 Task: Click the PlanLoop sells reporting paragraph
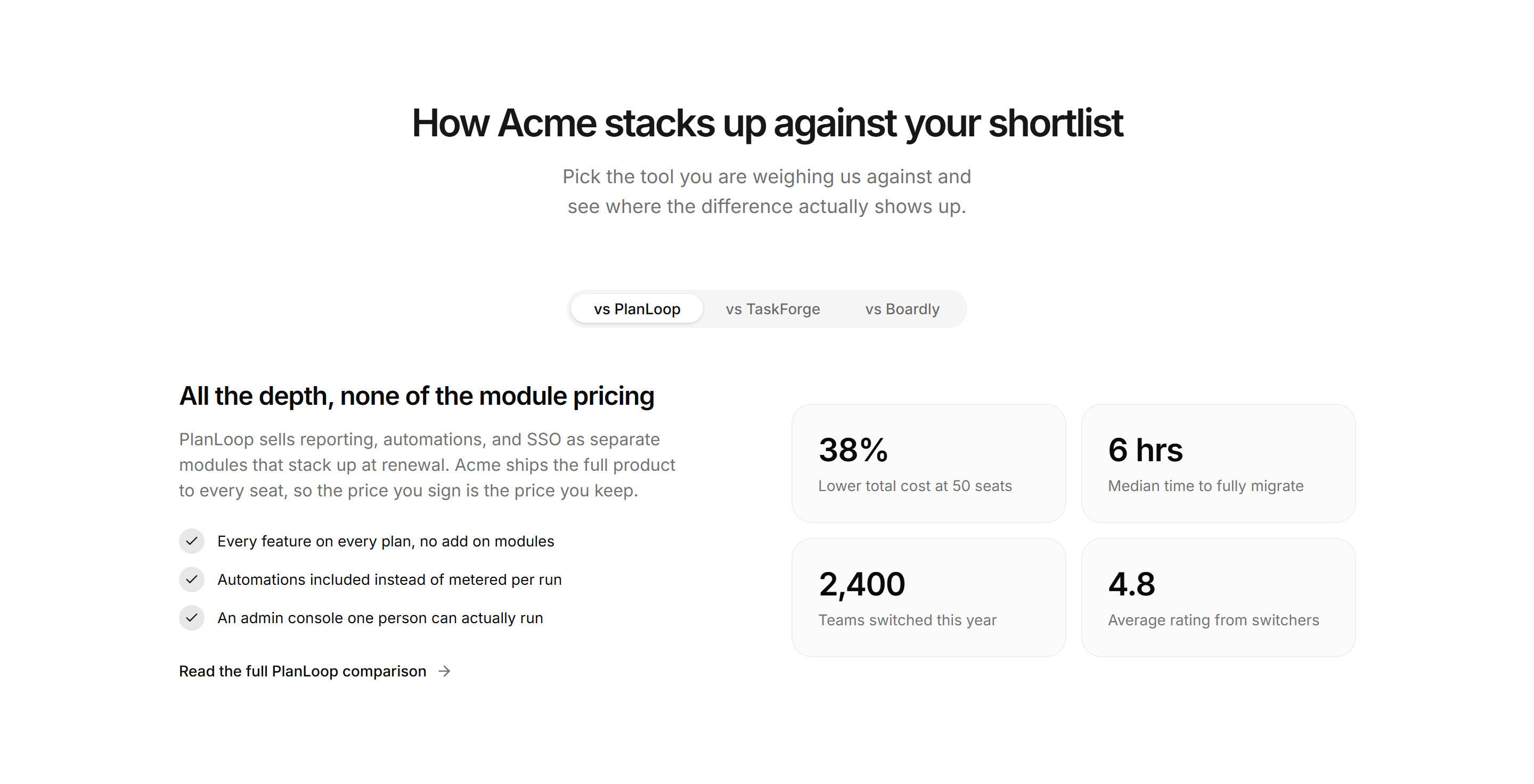(428, 465)
